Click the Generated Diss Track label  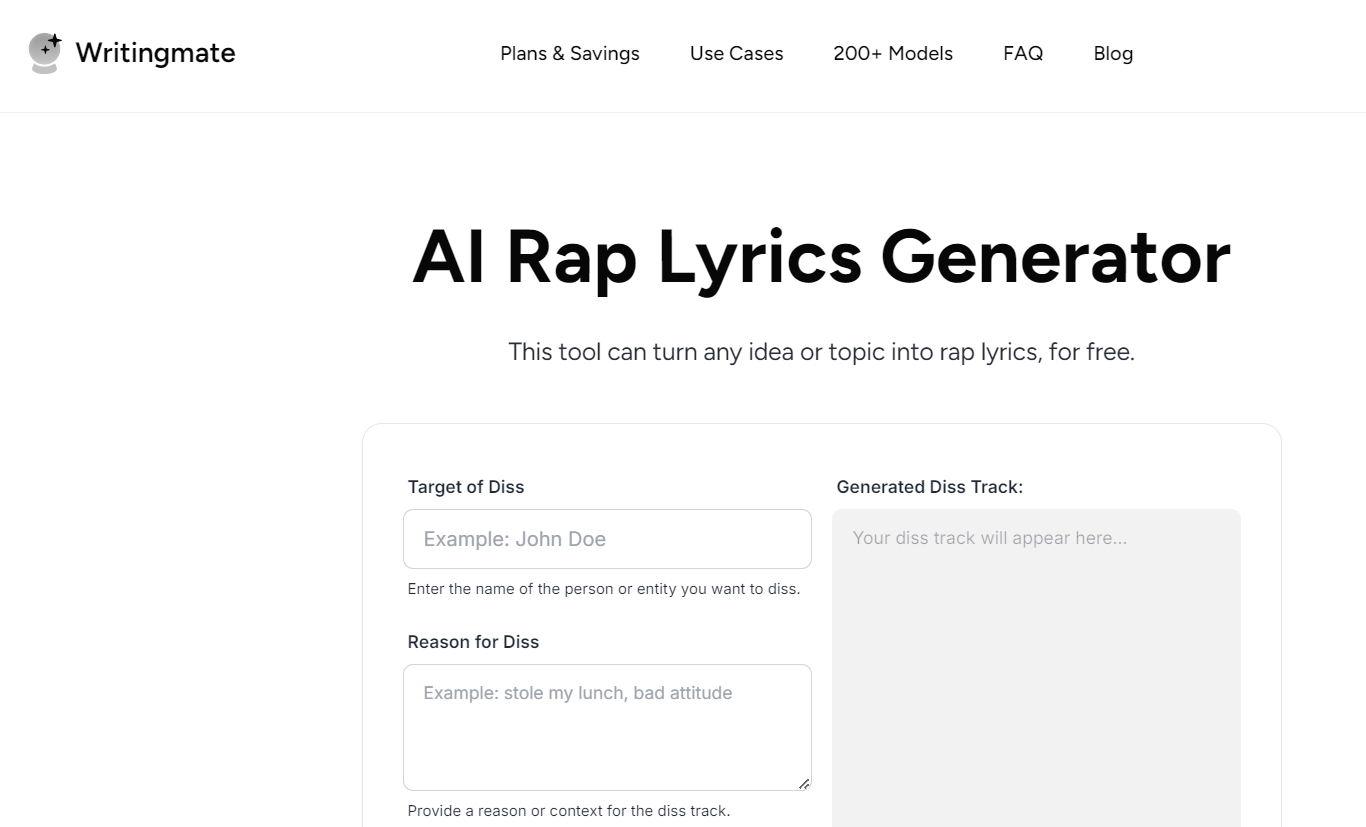coord(929,487)
